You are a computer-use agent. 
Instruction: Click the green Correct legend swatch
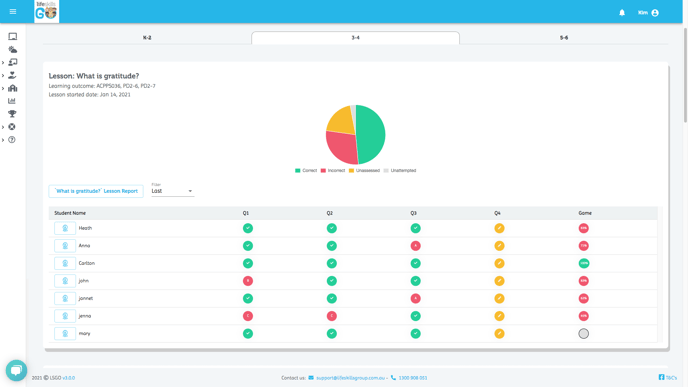(x=298, y=170)
